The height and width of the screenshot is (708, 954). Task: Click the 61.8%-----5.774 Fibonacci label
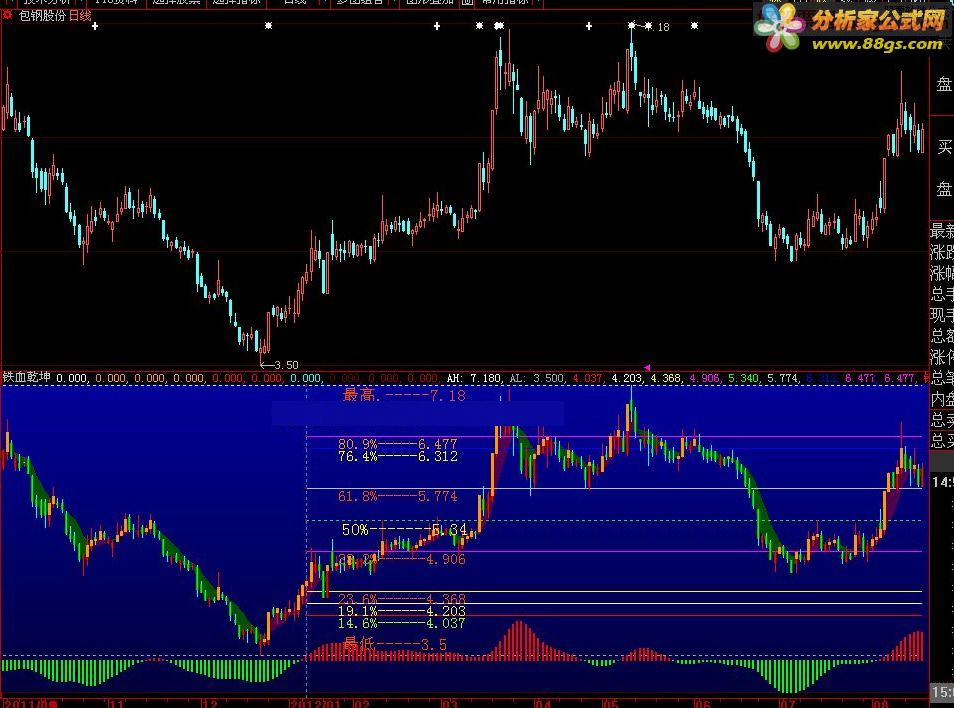pos(397,496)
